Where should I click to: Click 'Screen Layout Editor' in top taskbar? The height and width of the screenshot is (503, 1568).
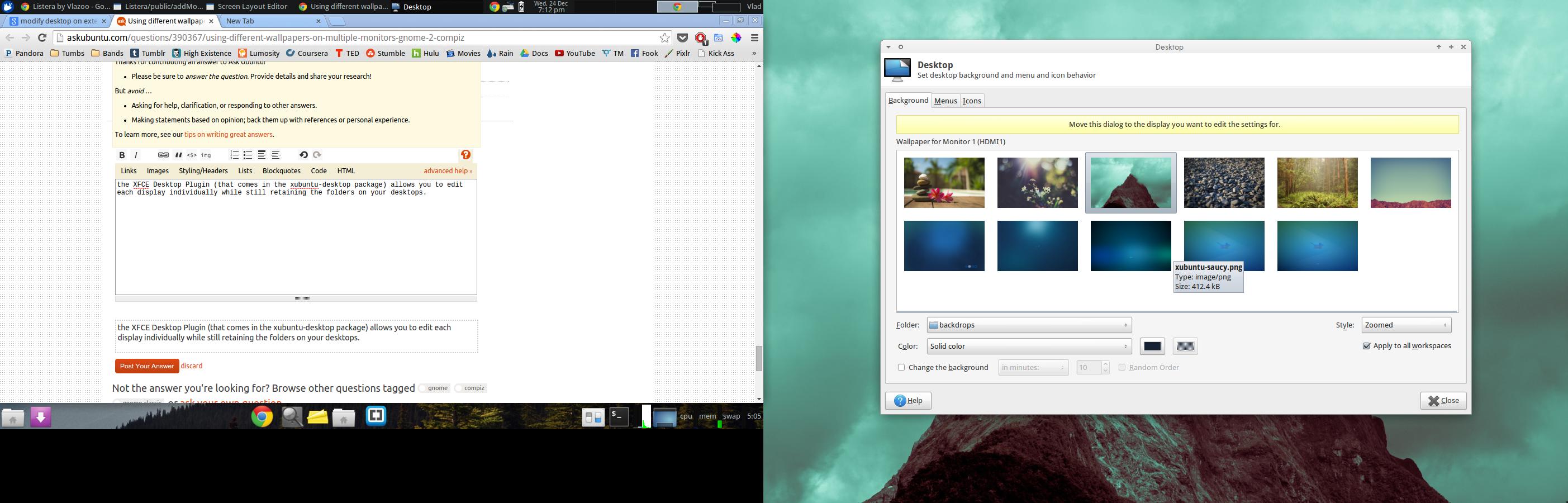(246, 7)
